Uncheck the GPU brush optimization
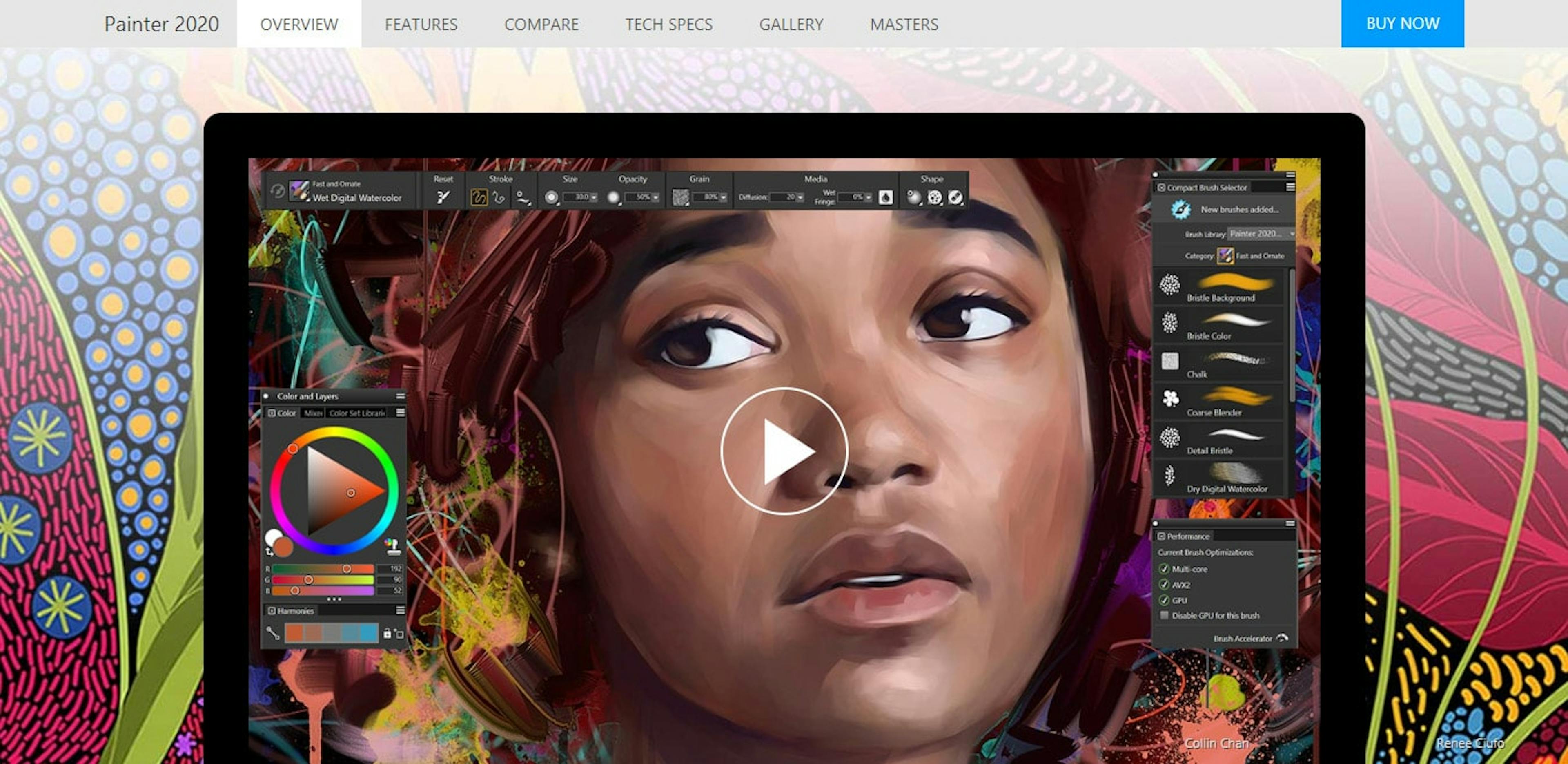 pos(1164,600)
